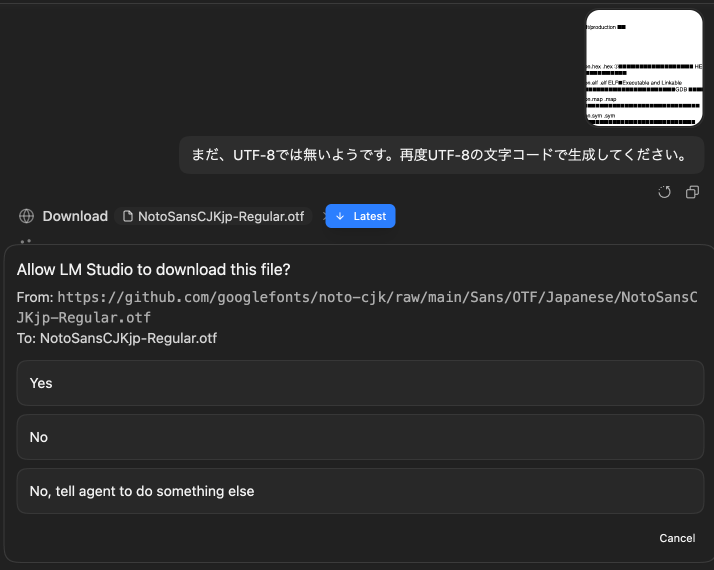Click the NotoSansCJKjp-Regular.otf file chip

click(x=214, y=216)
